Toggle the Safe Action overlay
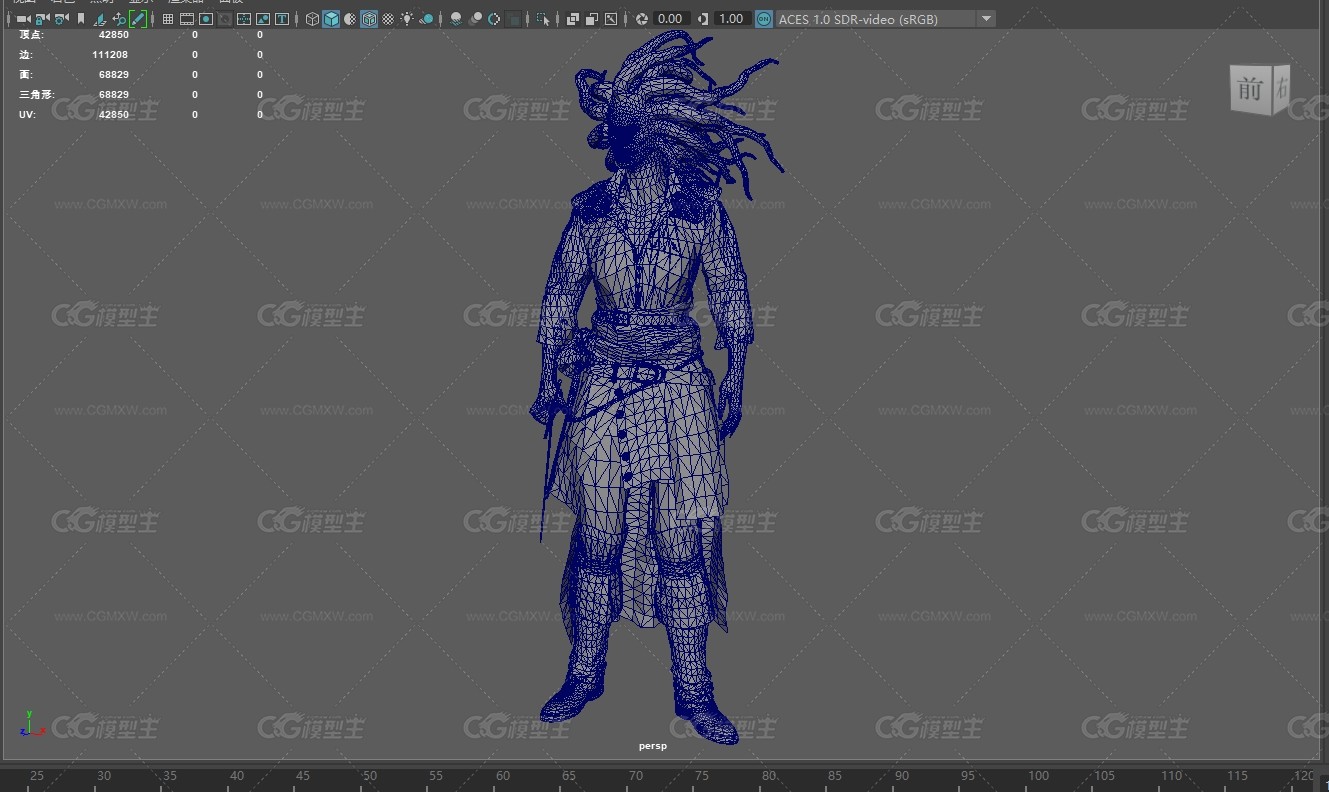The height and width of the screenshot is (792, 1329). click(263, 19)
